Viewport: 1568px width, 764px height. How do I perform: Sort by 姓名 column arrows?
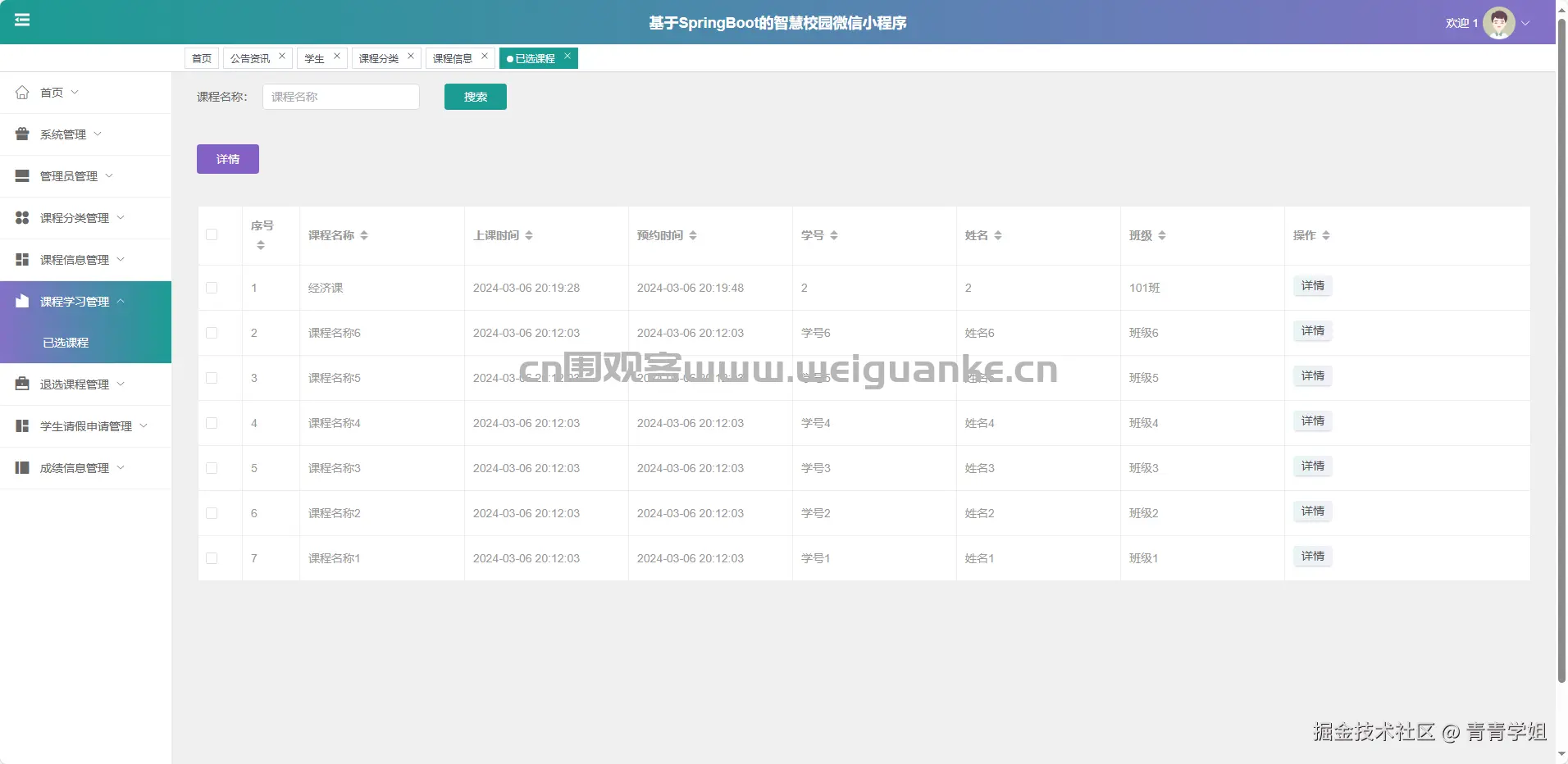[x=998, y=235]
